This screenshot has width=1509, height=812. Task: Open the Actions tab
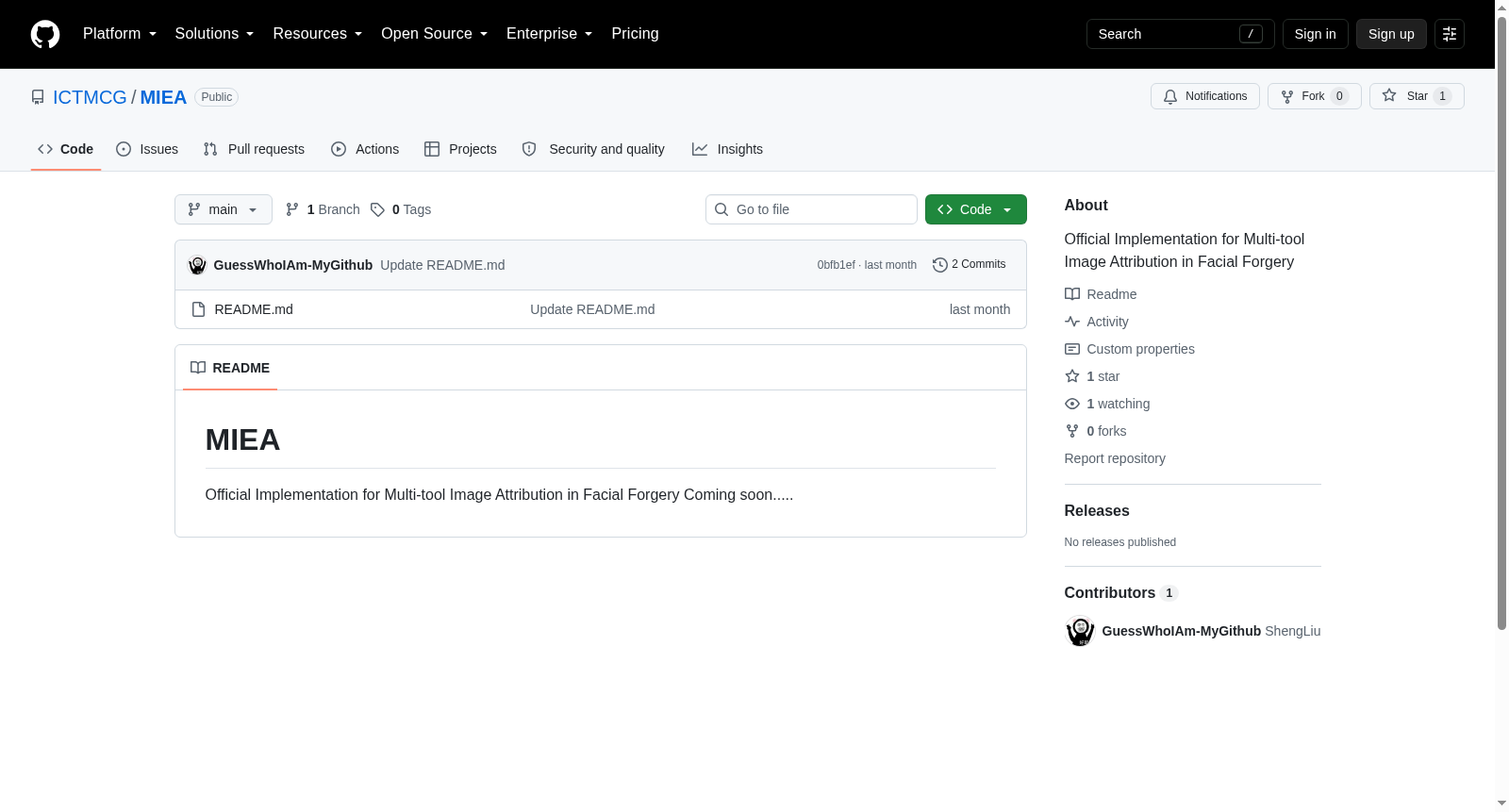[365, 149]
